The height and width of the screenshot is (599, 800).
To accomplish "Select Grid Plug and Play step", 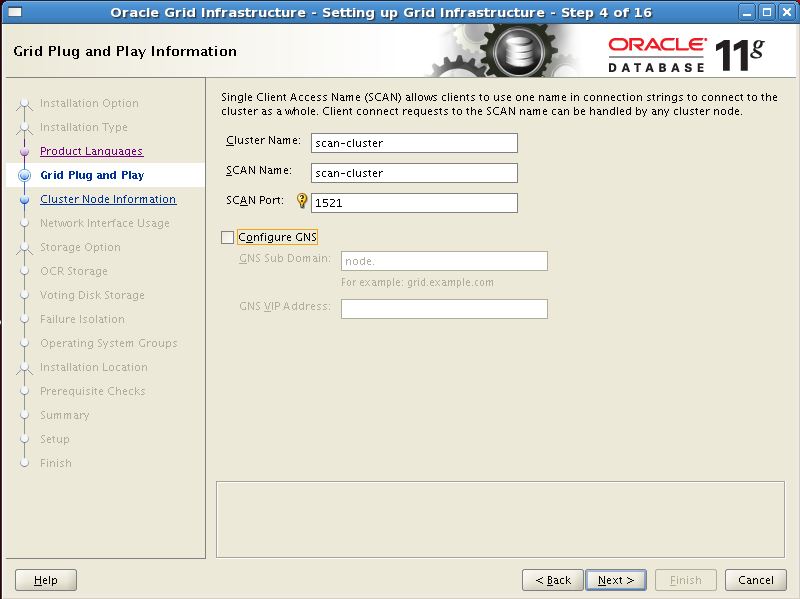I will click(92, 175).
